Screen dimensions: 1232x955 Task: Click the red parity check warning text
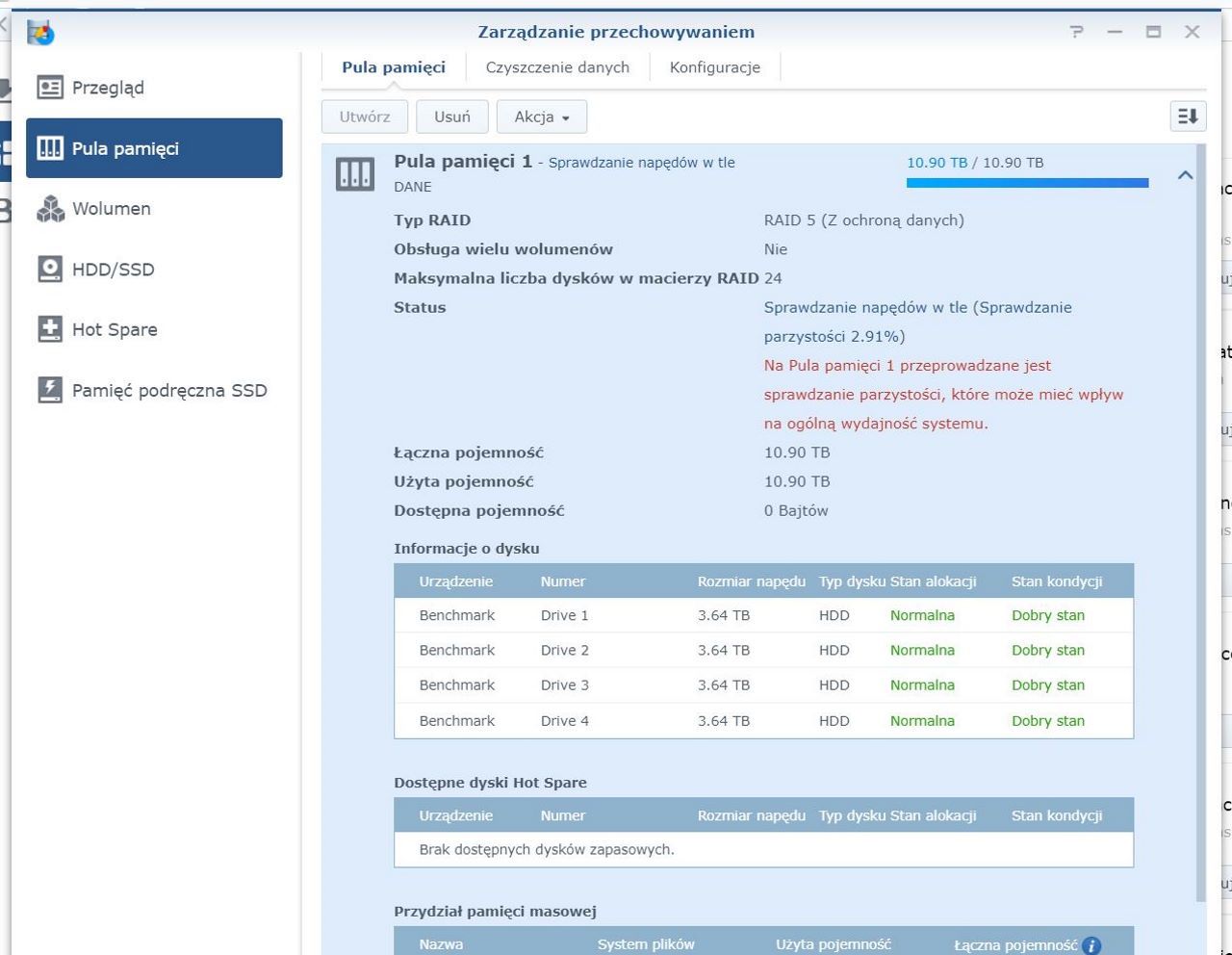click(x=943, y=395)
